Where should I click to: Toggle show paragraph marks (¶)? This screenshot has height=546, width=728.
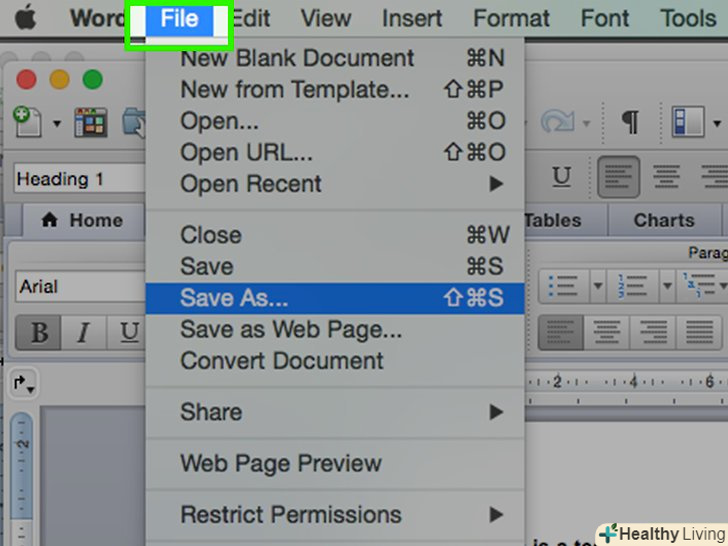click(x=630, y=122)
